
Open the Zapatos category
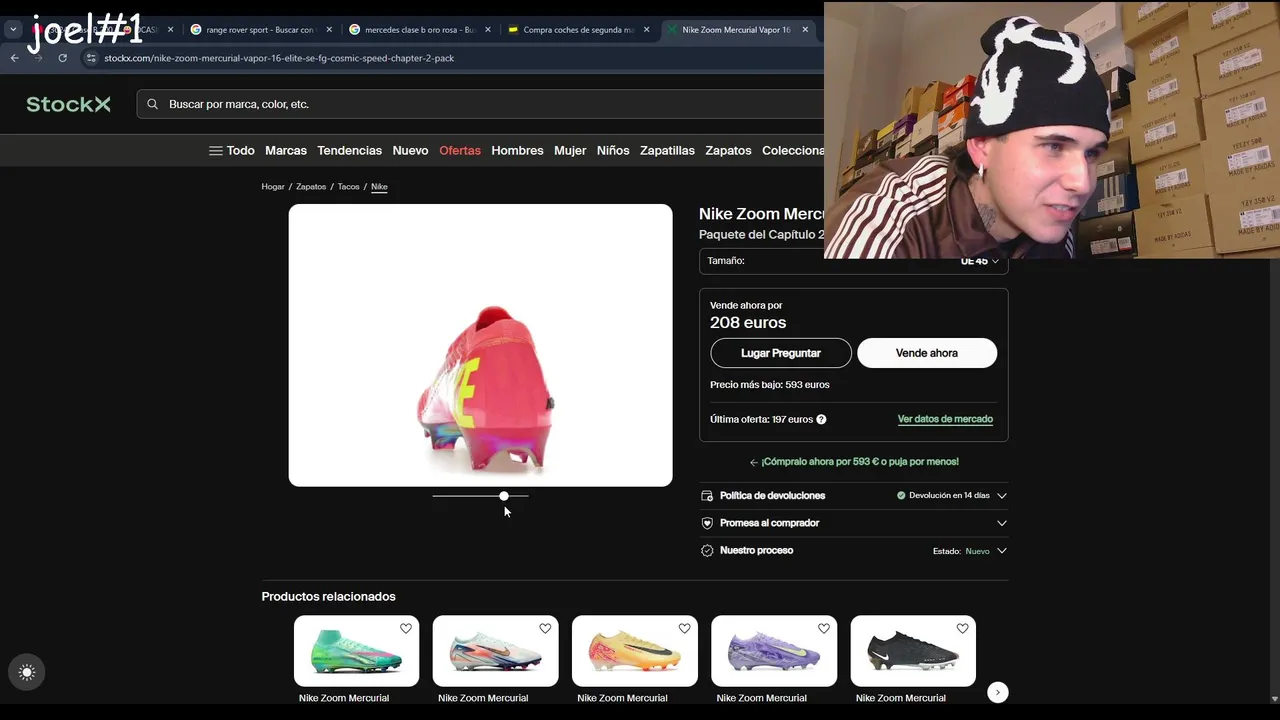(x=728, y=150)
